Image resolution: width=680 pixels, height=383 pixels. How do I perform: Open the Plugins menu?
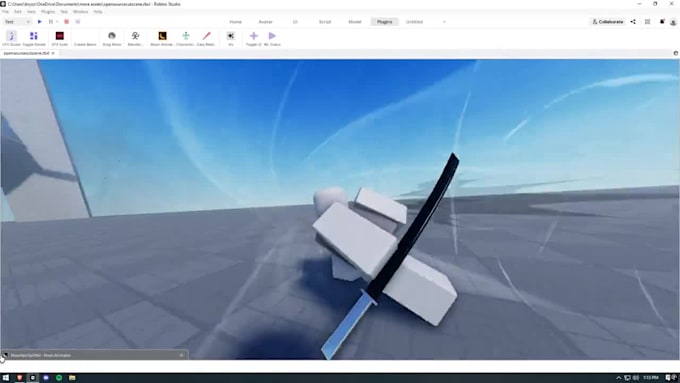pyautogui.click(x=48, y=12)
